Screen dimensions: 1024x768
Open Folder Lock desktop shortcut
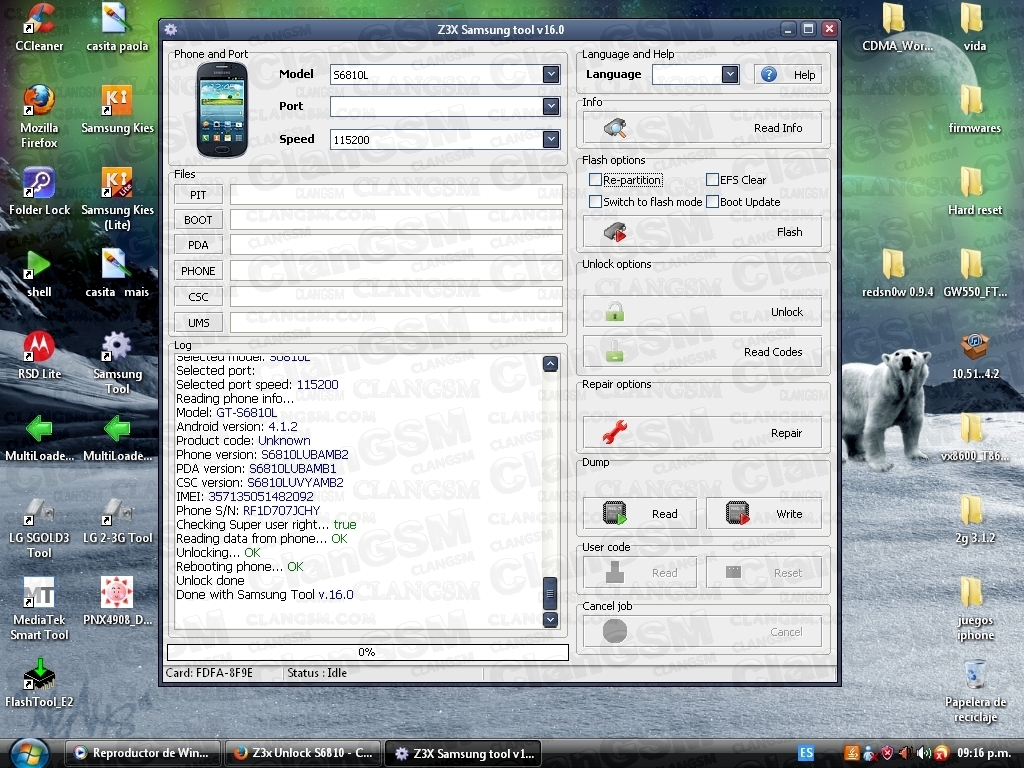[39, 191]
